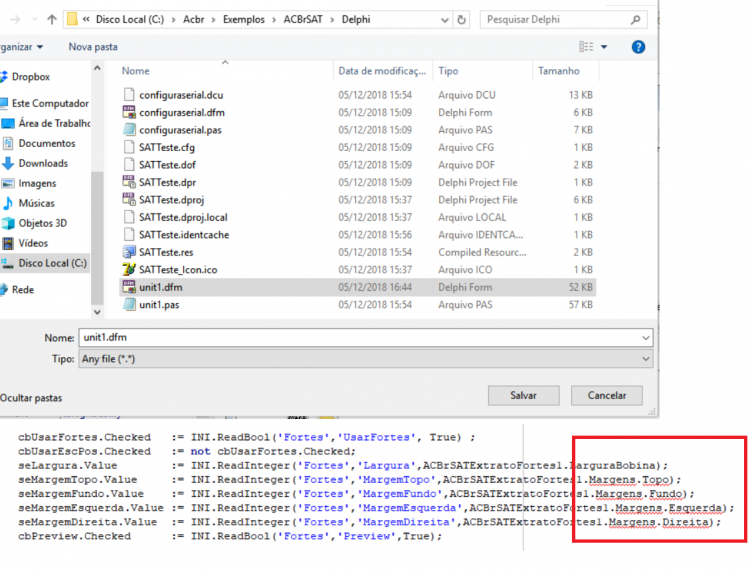Viewport: 750px width, 570px height.
Task: Click the Músicas note icon
Action: tap(8, 203)
